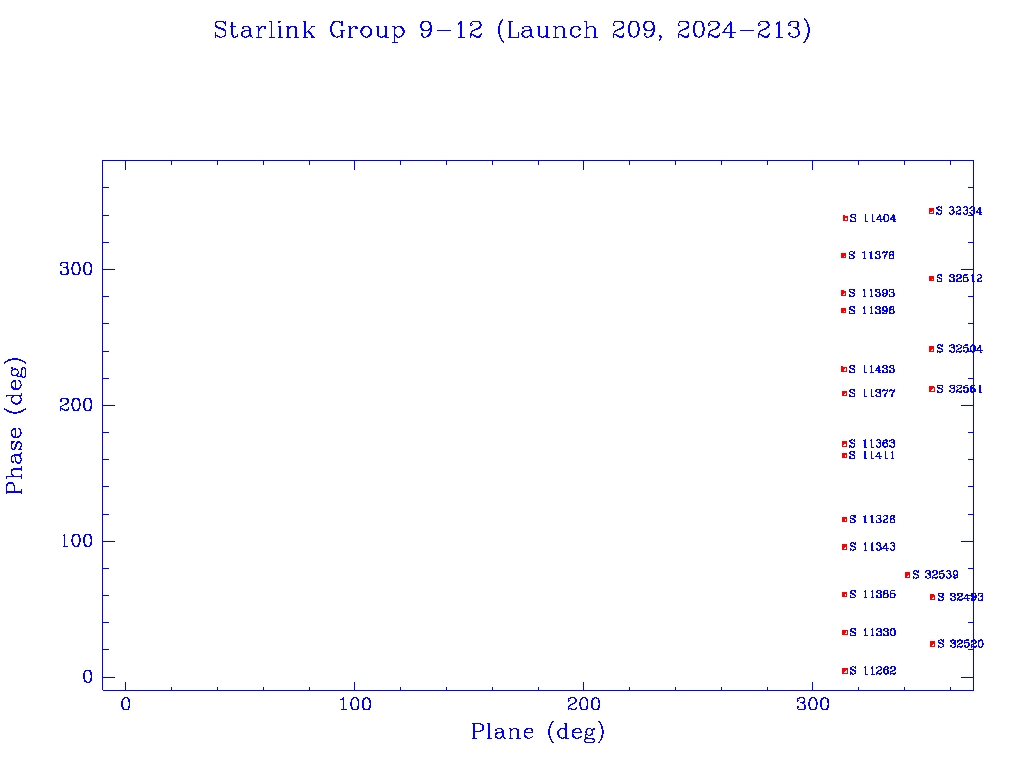
Task: Select the S 32539 data label
Action: click(x=935, y=575)
